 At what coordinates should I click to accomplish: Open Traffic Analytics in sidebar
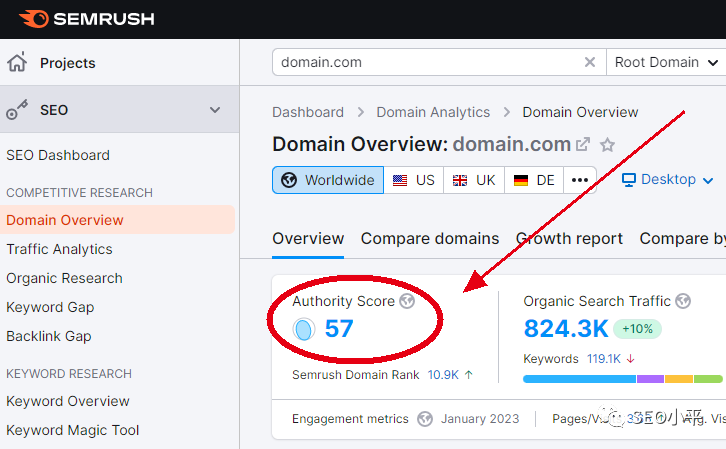point(59,249)
